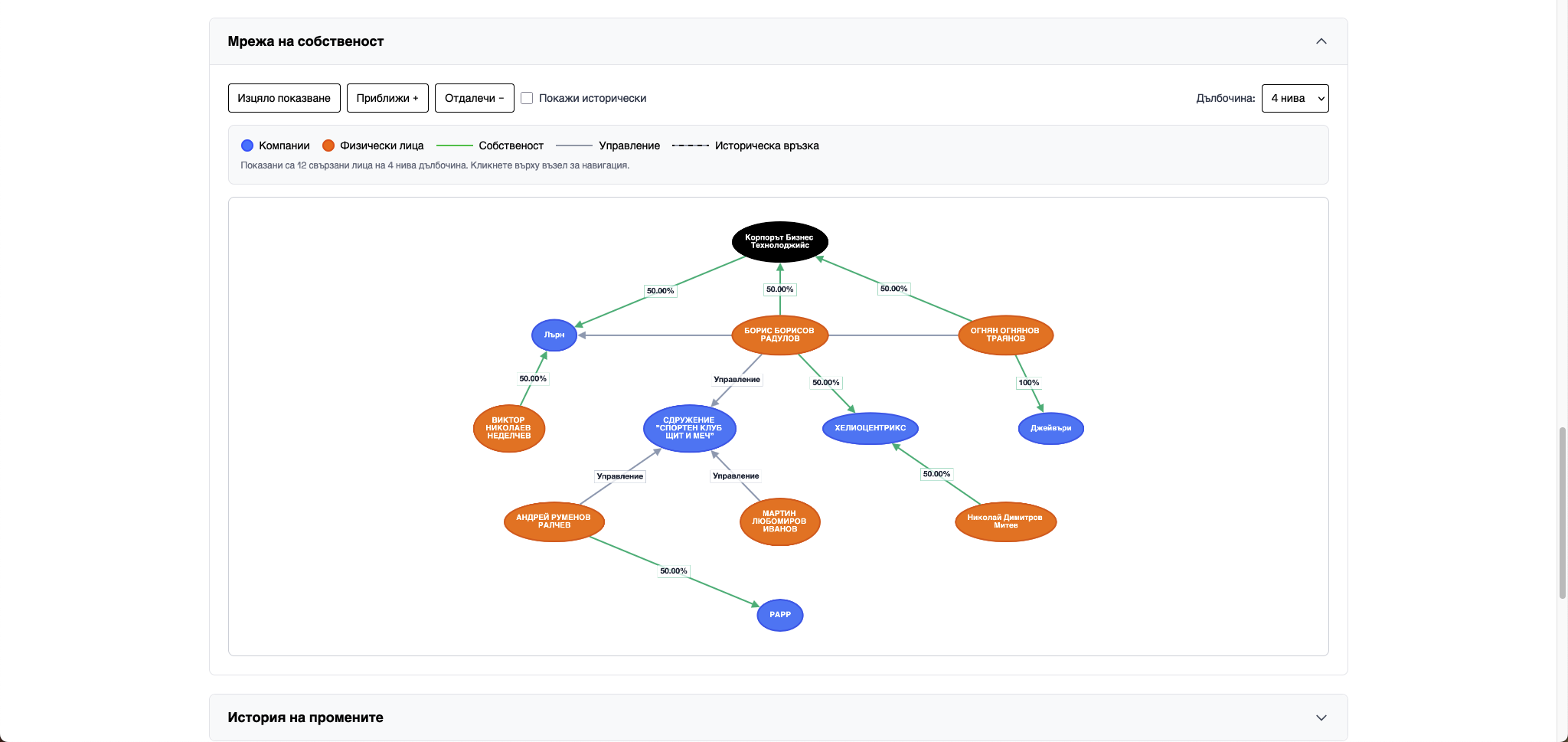The image size is (1568, 742).
Task: Enable the Покажи исторически checkbox
Action: coord(527,98)
